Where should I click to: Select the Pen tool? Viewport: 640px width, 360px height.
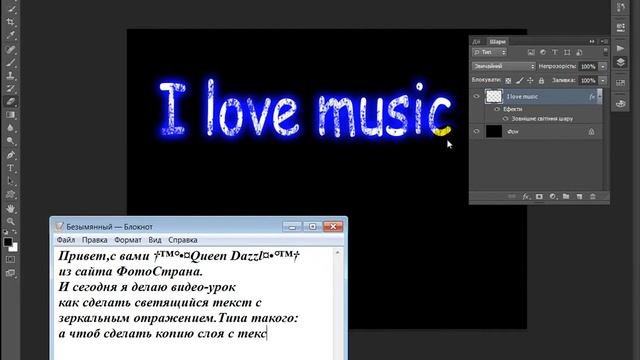point(11,155)
